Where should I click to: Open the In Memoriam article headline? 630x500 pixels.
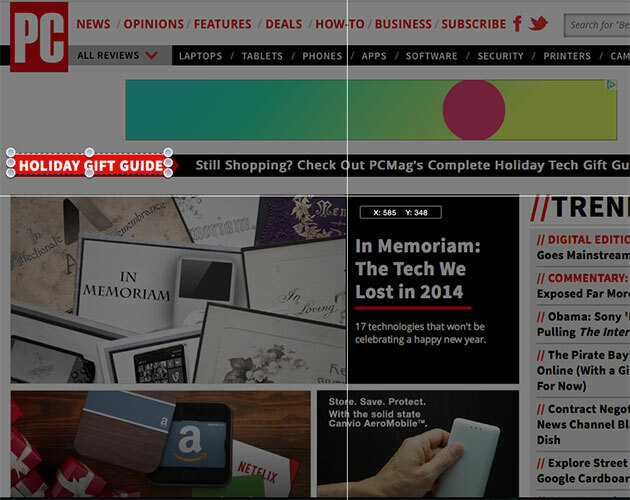pos(417,268)
